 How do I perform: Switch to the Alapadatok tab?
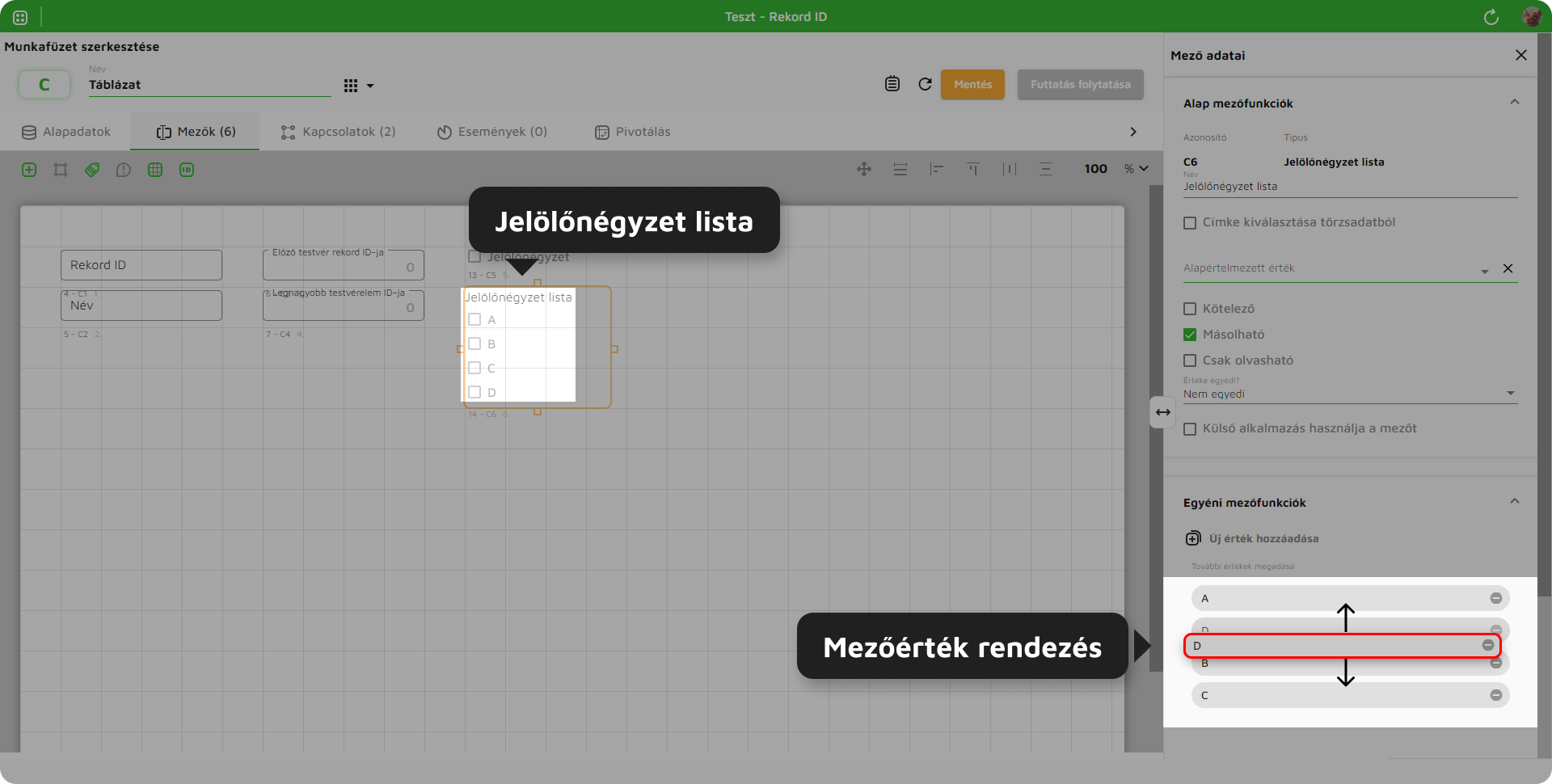coord(66,132)
